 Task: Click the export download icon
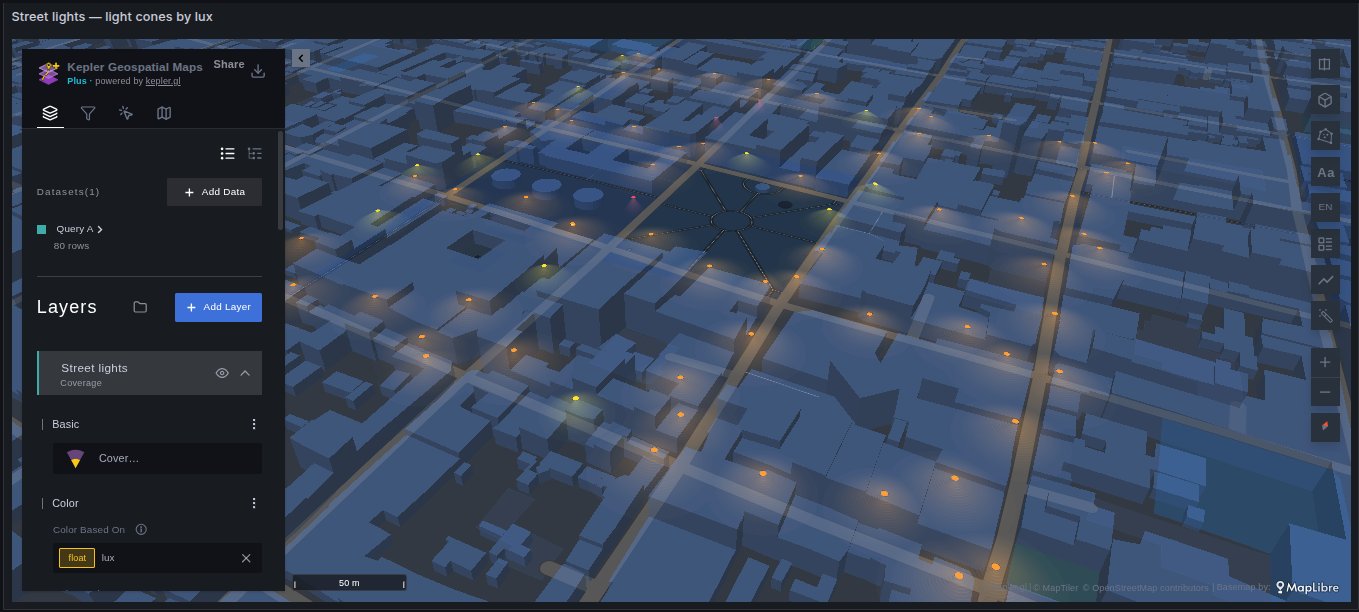(258, 71)
